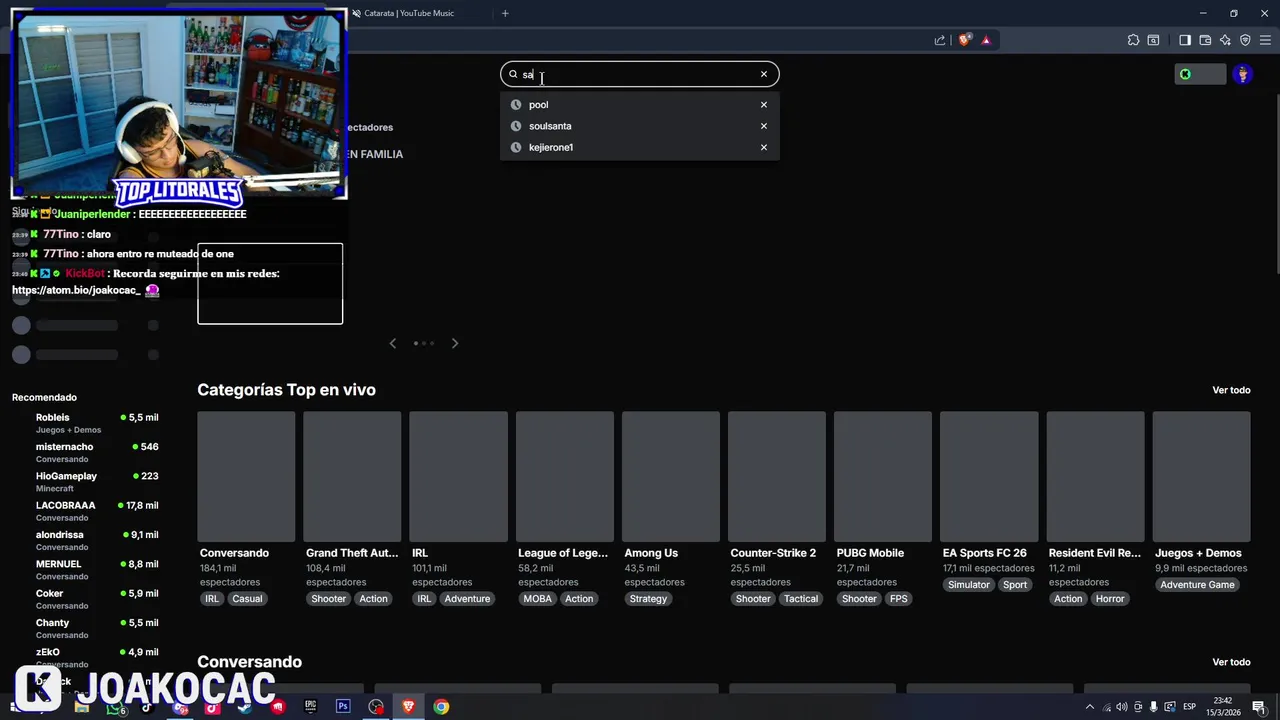
Task: Remove 'pool' from search history
Action: click(x=764, y=105)
